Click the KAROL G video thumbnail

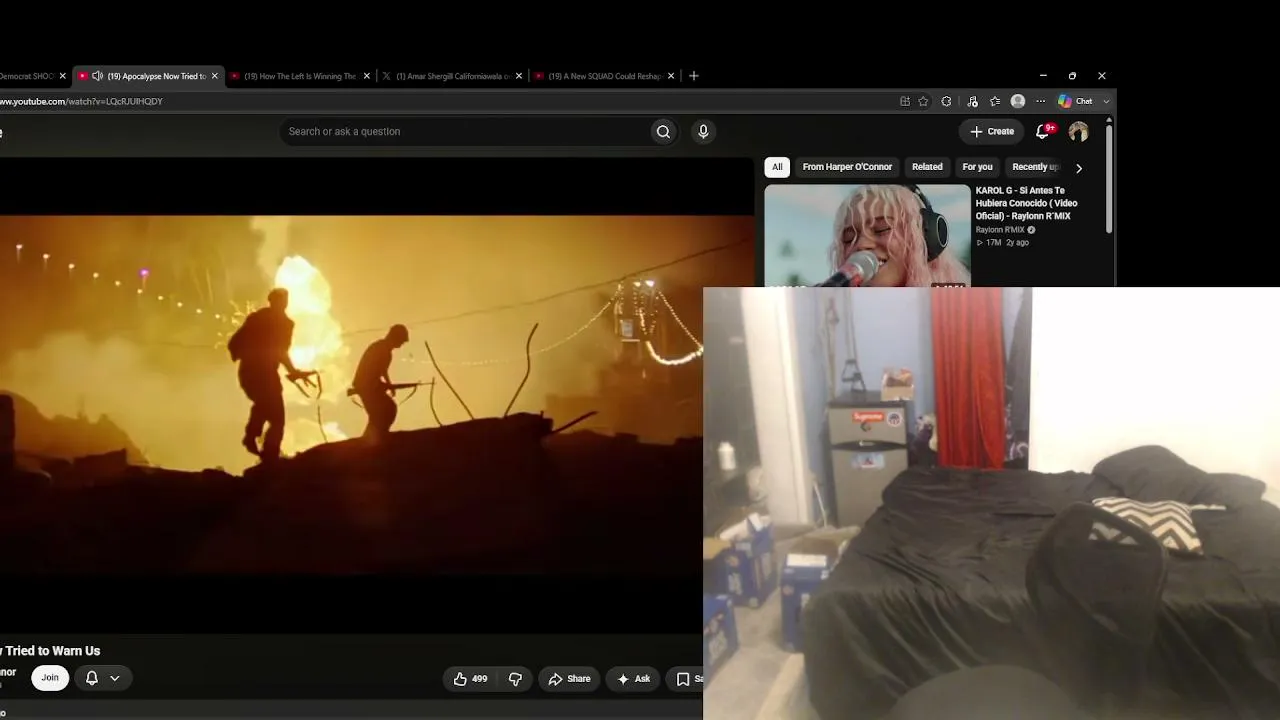point(867,236)
